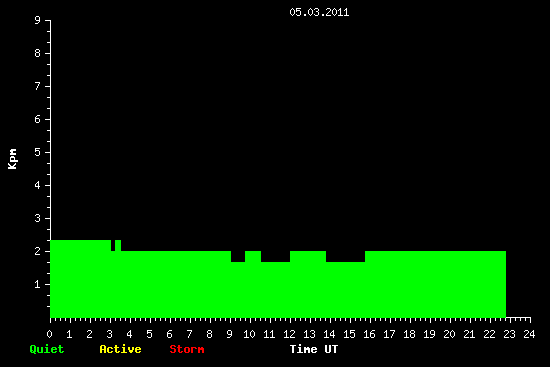Click the Kp value 1 axis label
Viewport: 550px width, 367px height.
[38, 284]
